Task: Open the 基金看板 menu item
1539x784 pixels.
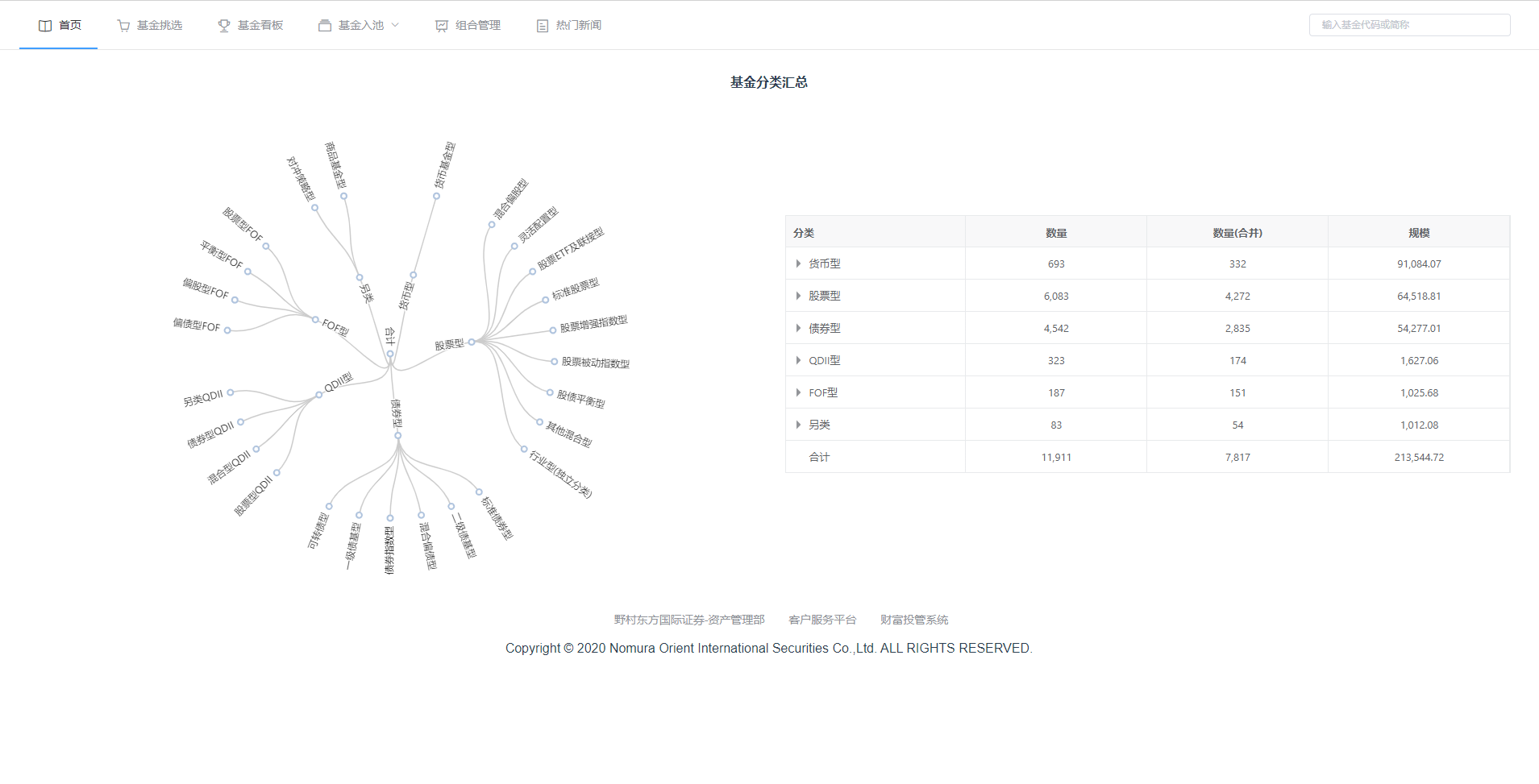Action: (250, 25)
